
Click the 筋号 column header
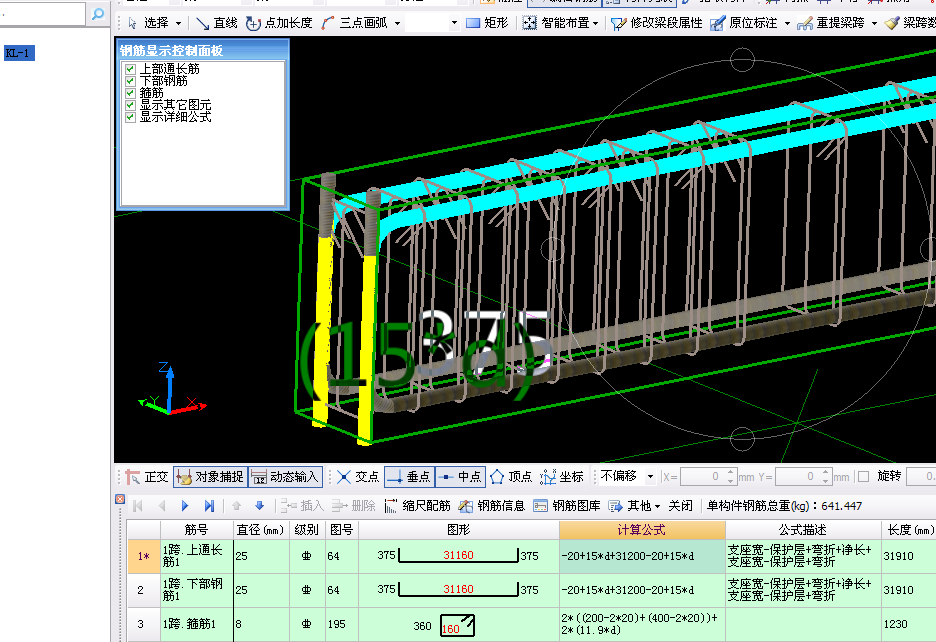click(x=196, y=530)
